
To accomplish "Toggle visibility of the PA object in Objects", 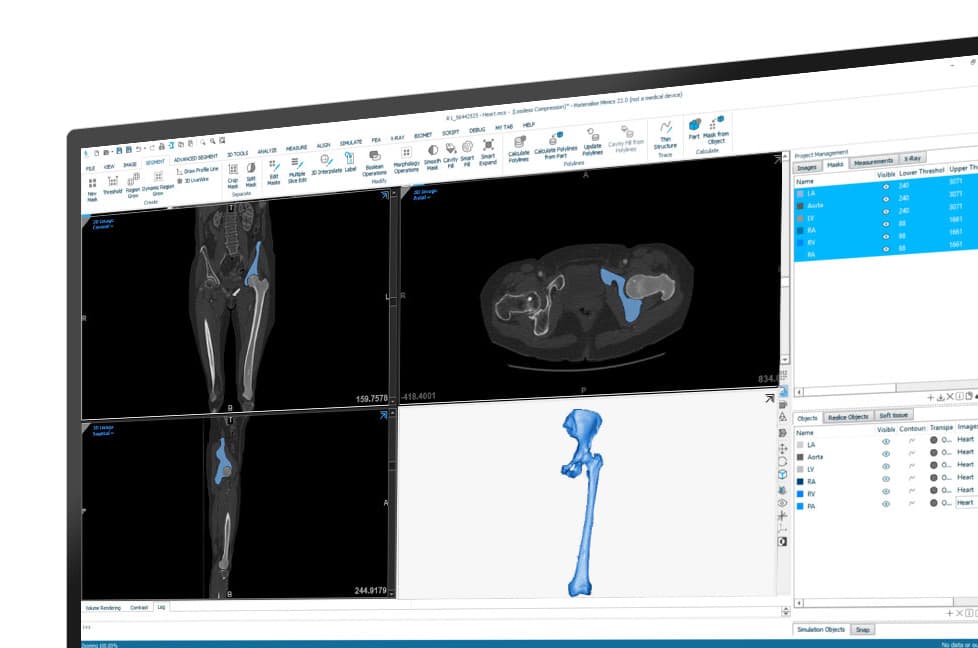I will pyautogui.click(x=886, y=504).
